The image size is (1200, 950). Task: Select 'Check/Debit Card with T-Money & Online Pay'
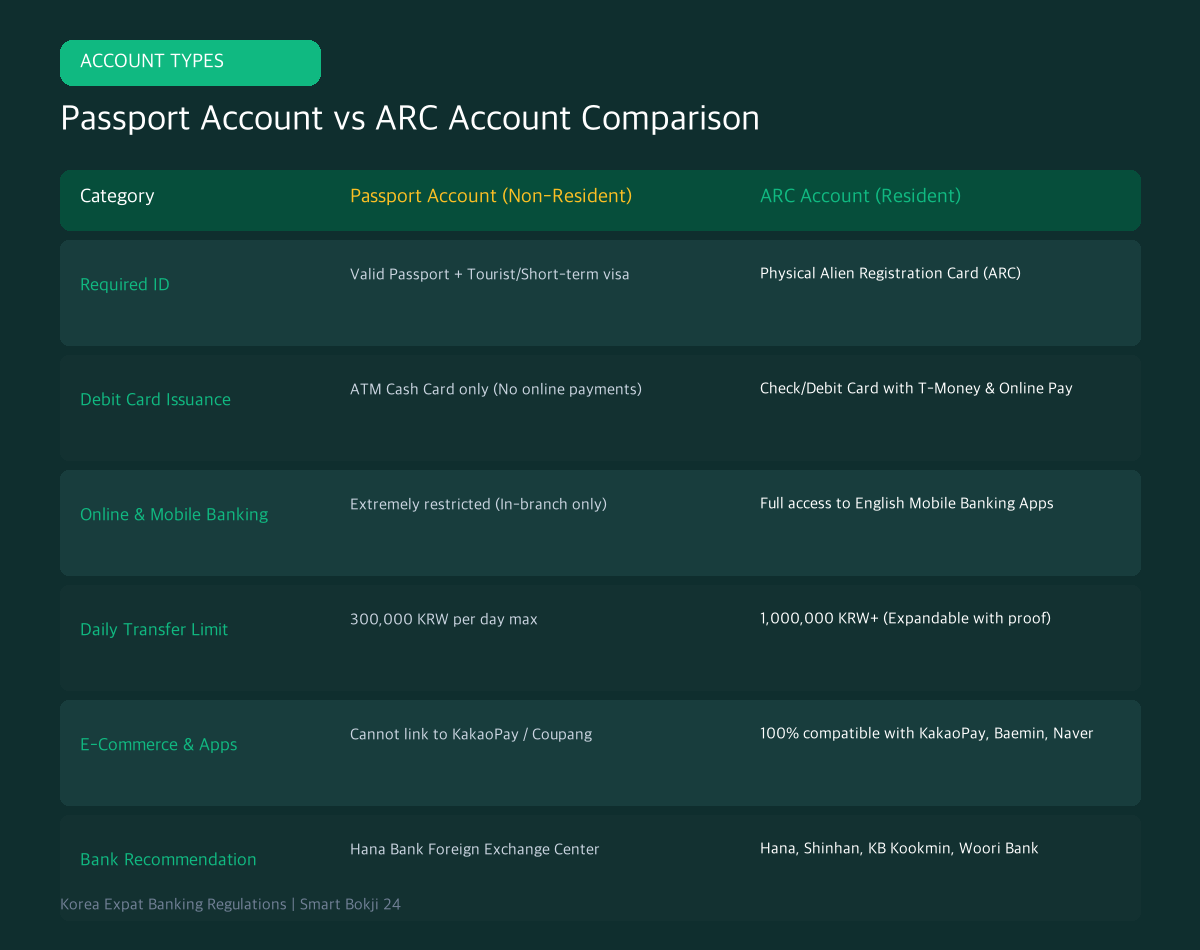[916, 388]
